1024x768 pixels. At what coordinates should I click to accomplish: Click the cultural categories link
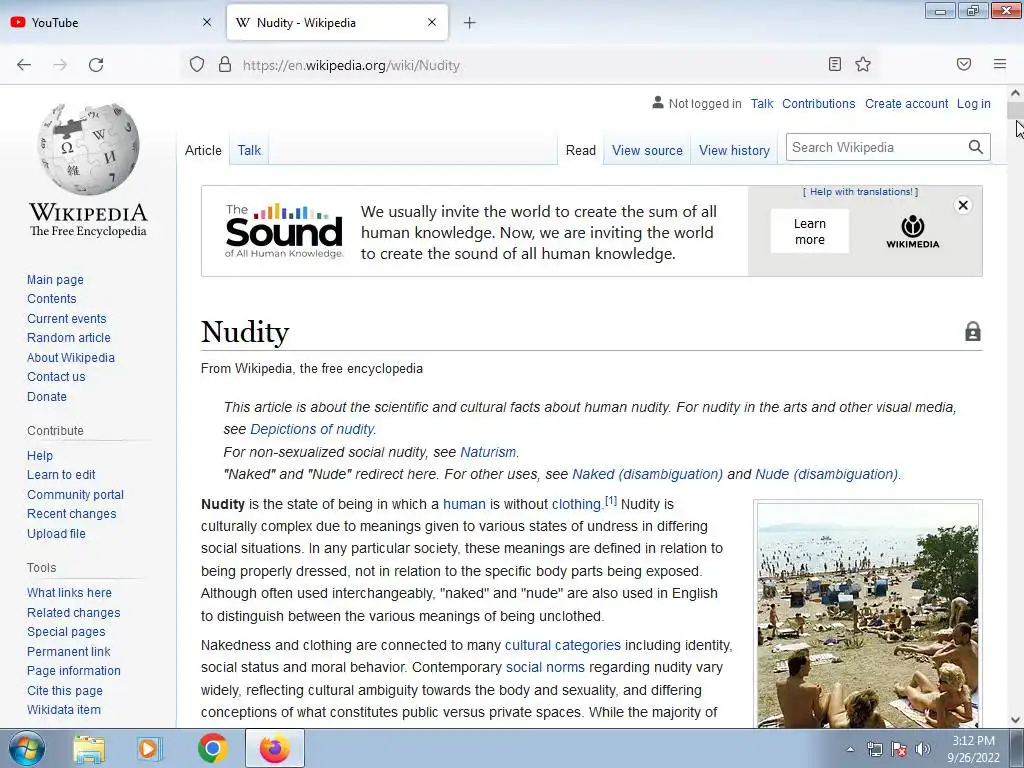[563, 645]
